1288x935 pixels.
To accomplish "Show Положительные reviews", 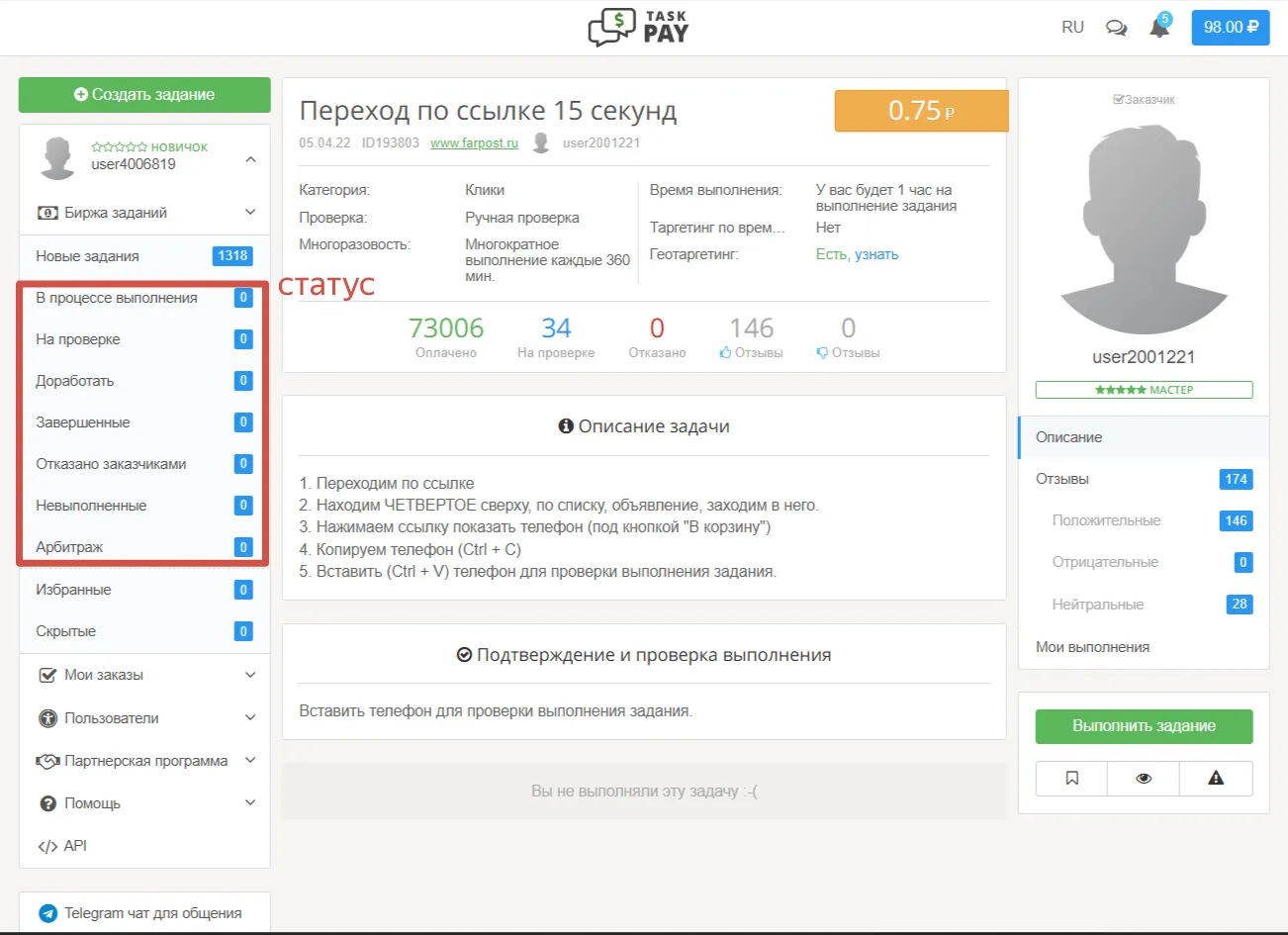I will pos(1144,520).
